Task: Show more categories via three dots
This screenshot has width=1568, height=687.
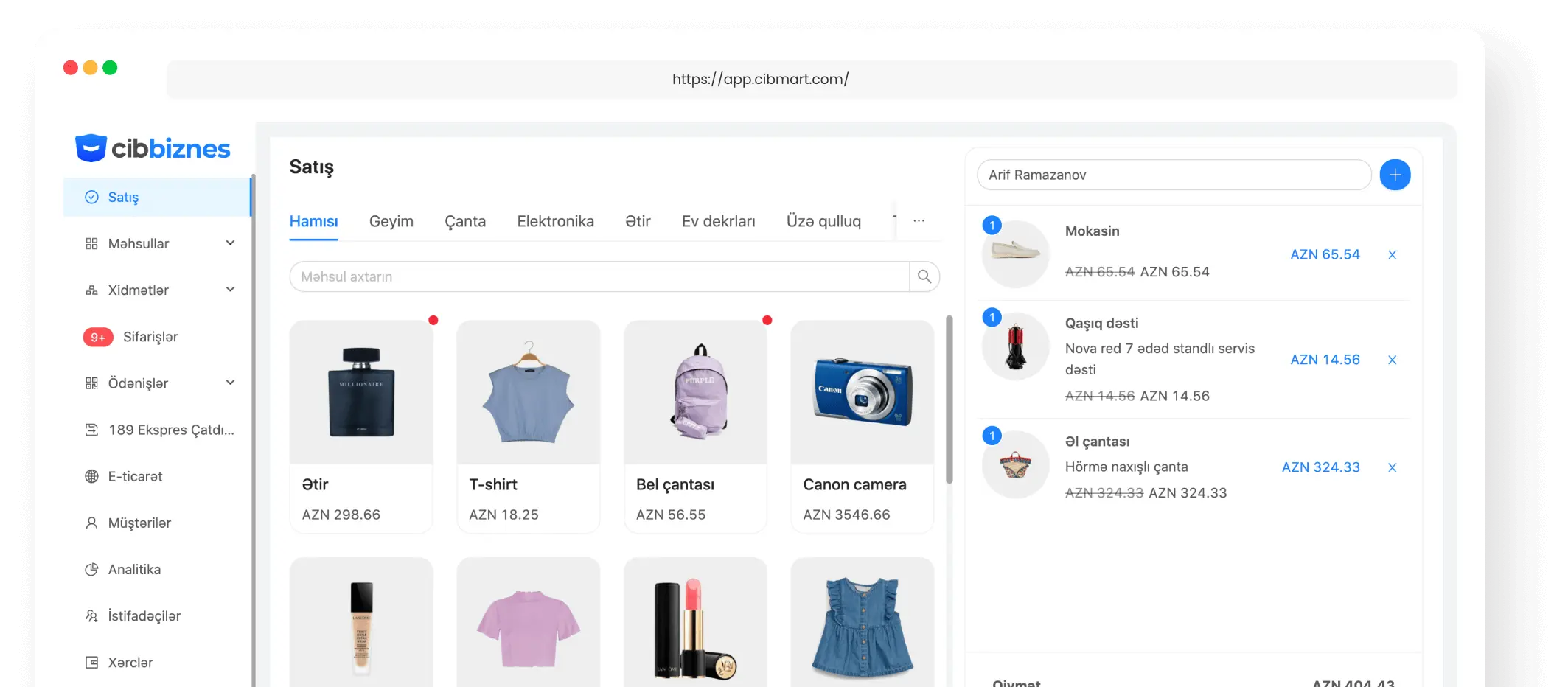Action: pos(919,221)
